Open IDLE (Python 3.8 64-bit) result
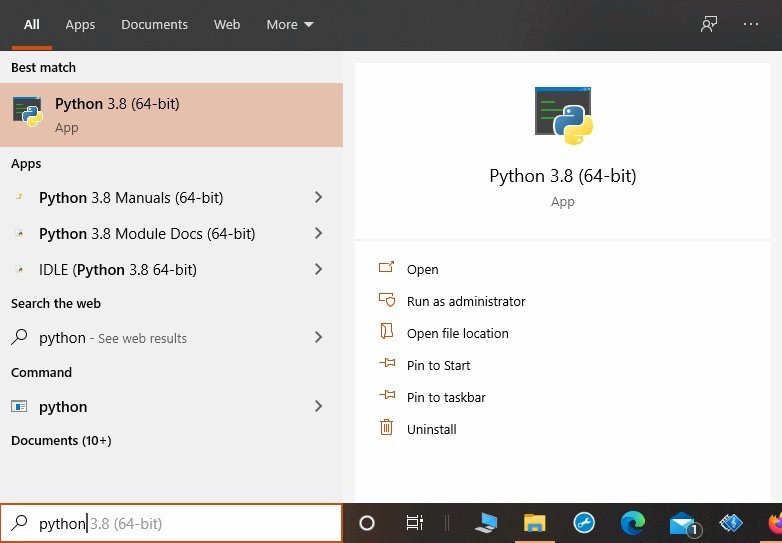This screenshot has height=543, width=782. (x=171, y=269)
